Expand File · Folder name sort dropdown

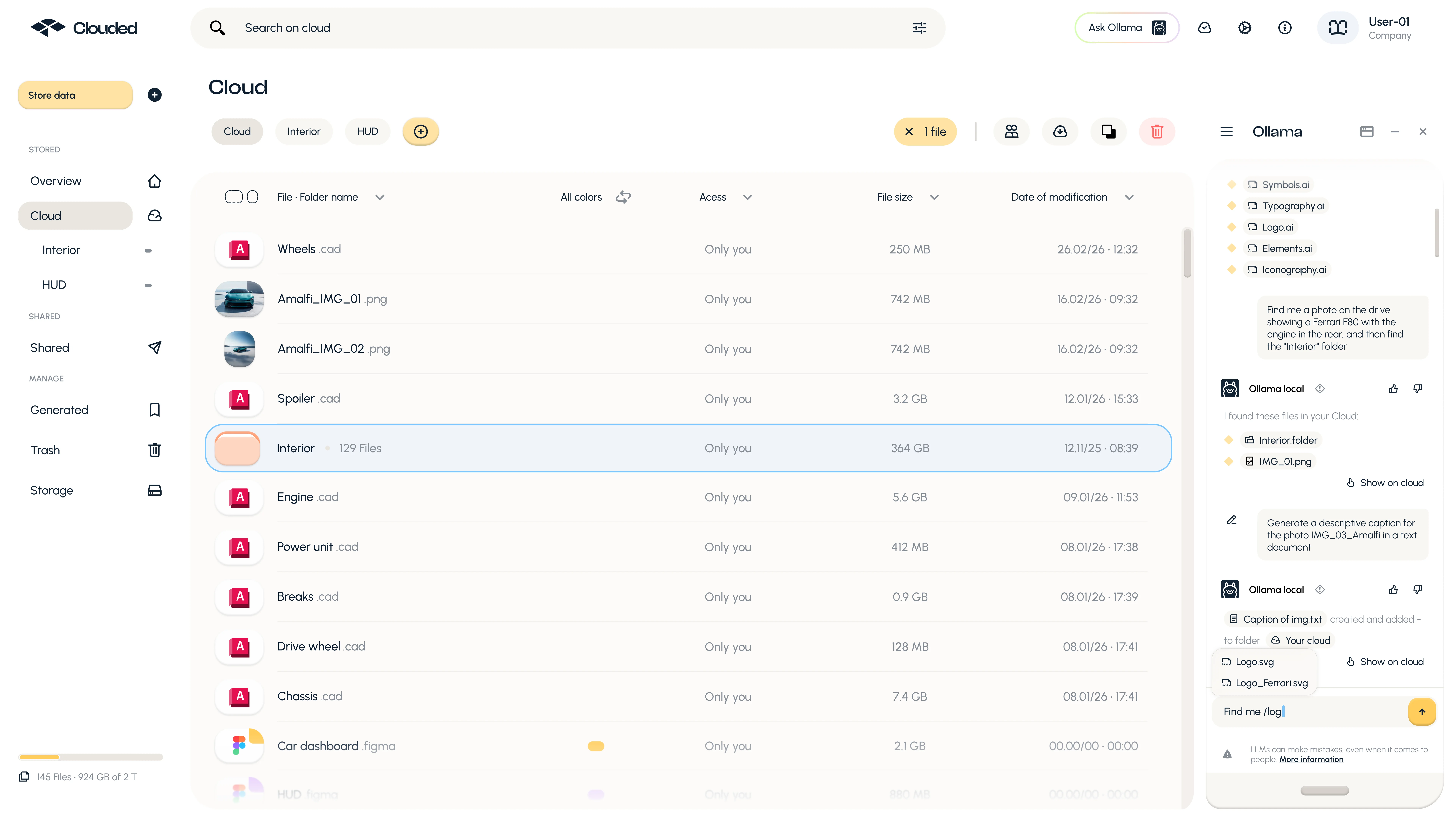coord(380,197)
